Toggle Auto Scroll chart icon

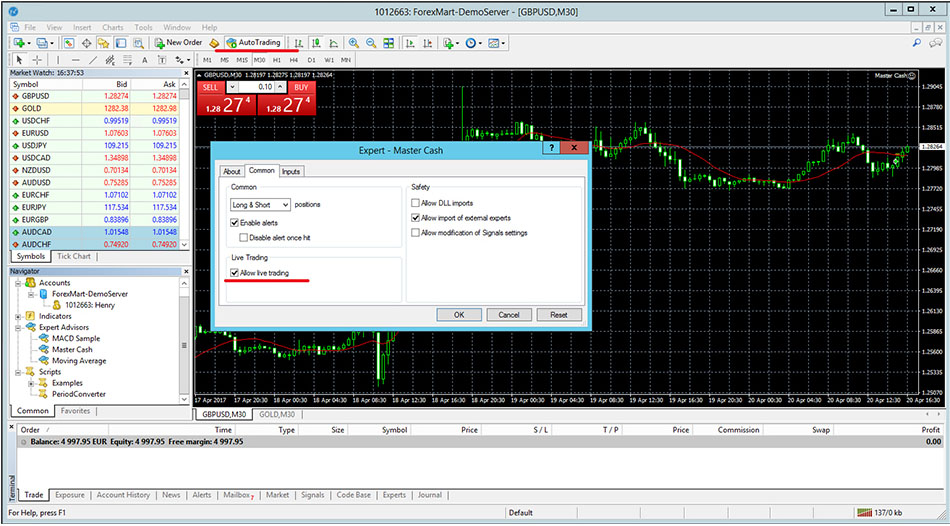(x=410, y=43)
